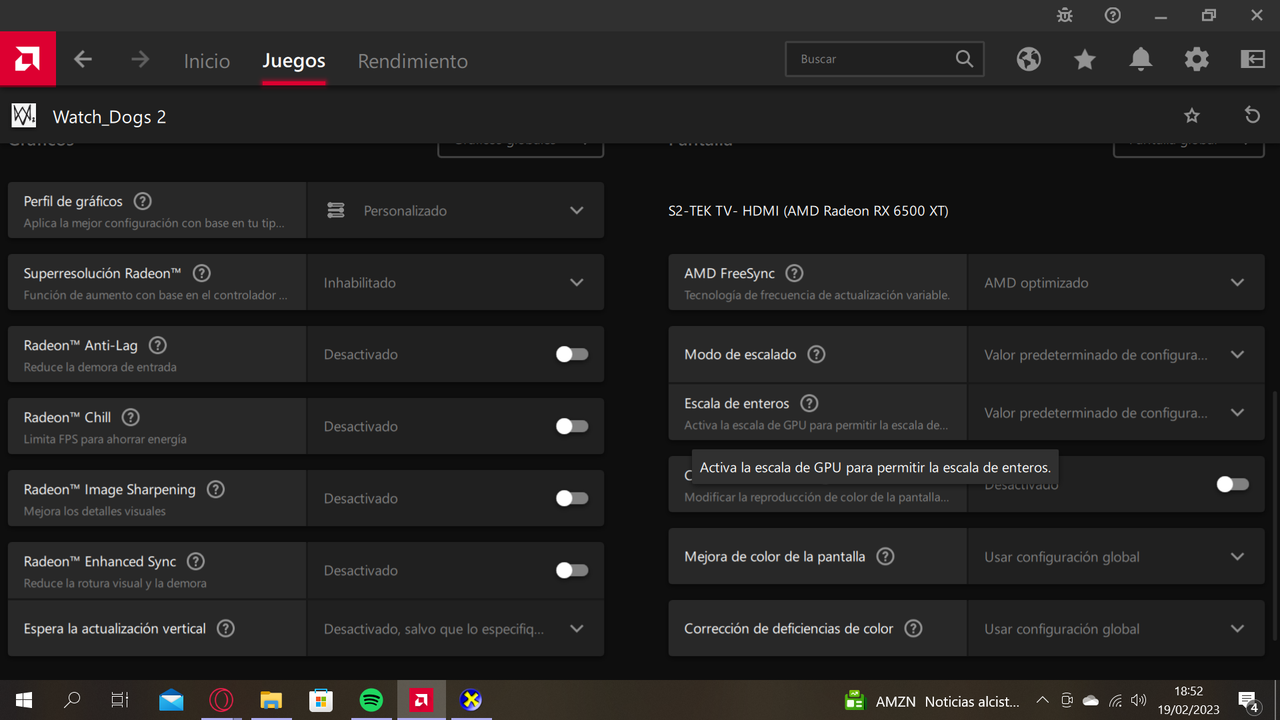Screen dimensions: 1280x720
Task: Go back with the left arrow
Action: click(83, 60)
